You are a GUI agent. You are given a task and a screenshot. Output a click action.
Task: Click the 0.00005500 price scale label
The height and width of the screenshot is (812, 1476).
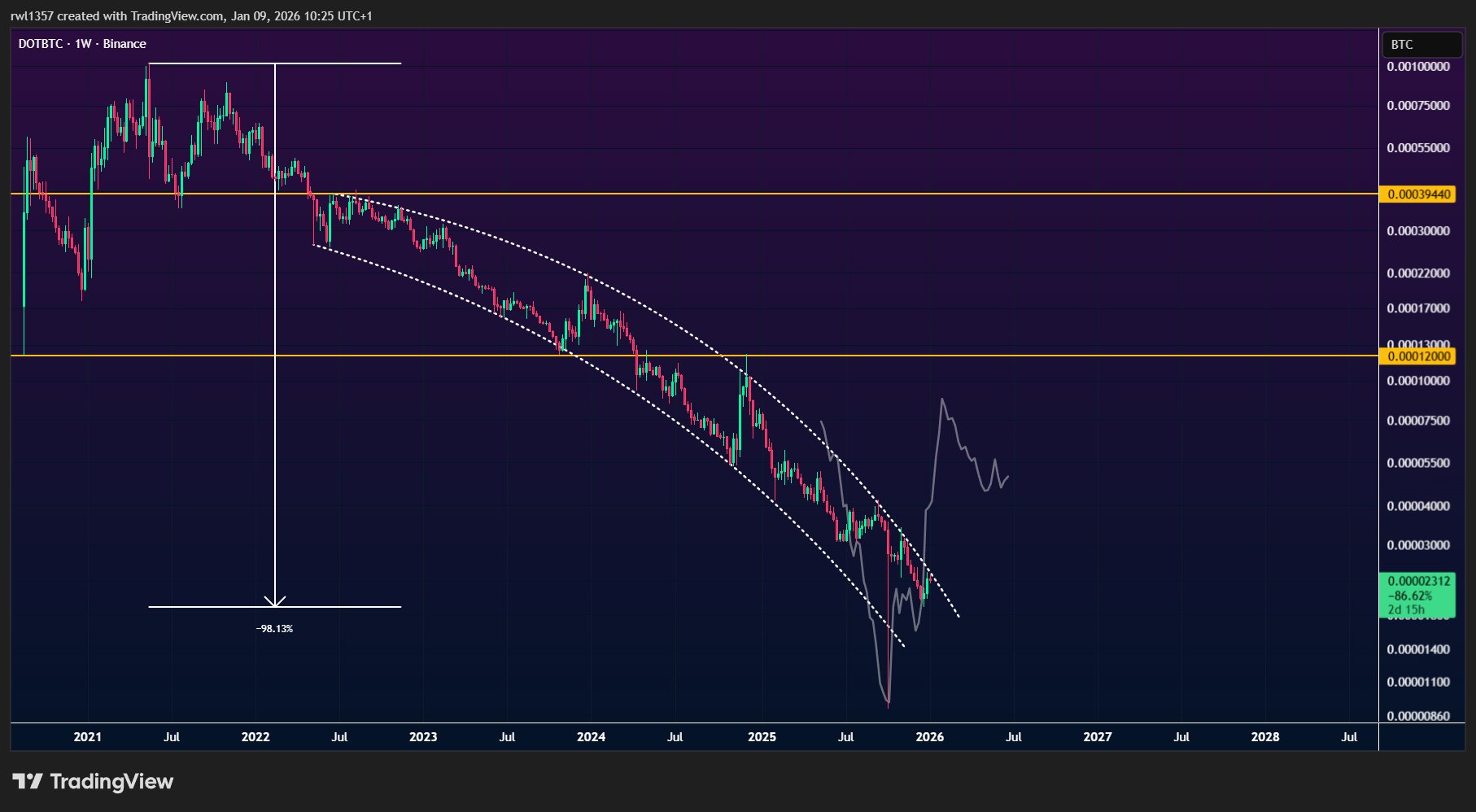(x=1418, y=463)
